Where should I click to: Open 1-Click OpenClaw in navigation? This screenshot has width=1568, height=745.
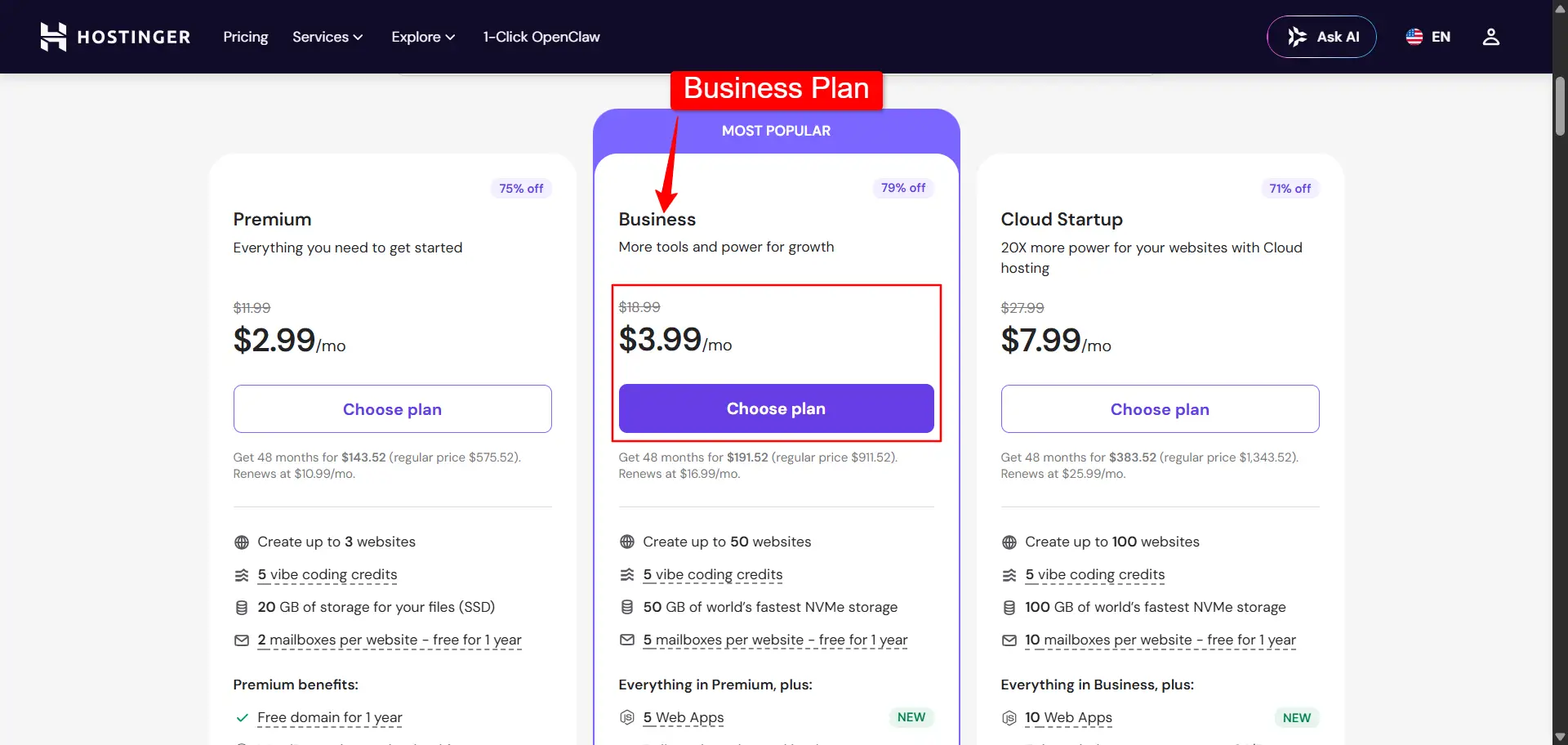point(541,37)
